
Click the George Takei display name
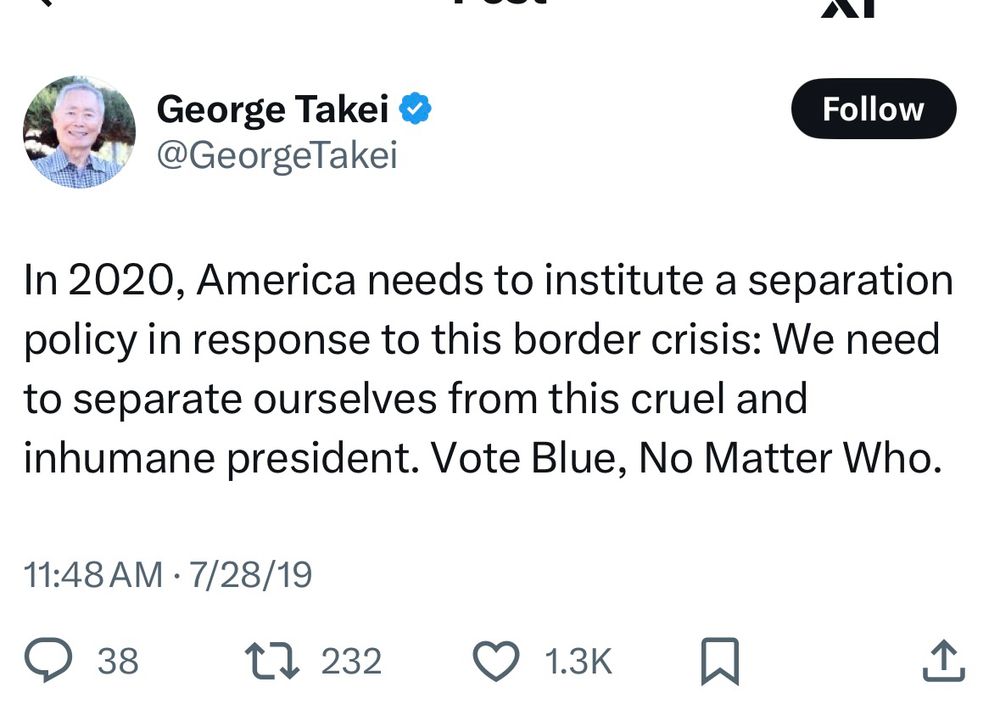coord(272,108)
